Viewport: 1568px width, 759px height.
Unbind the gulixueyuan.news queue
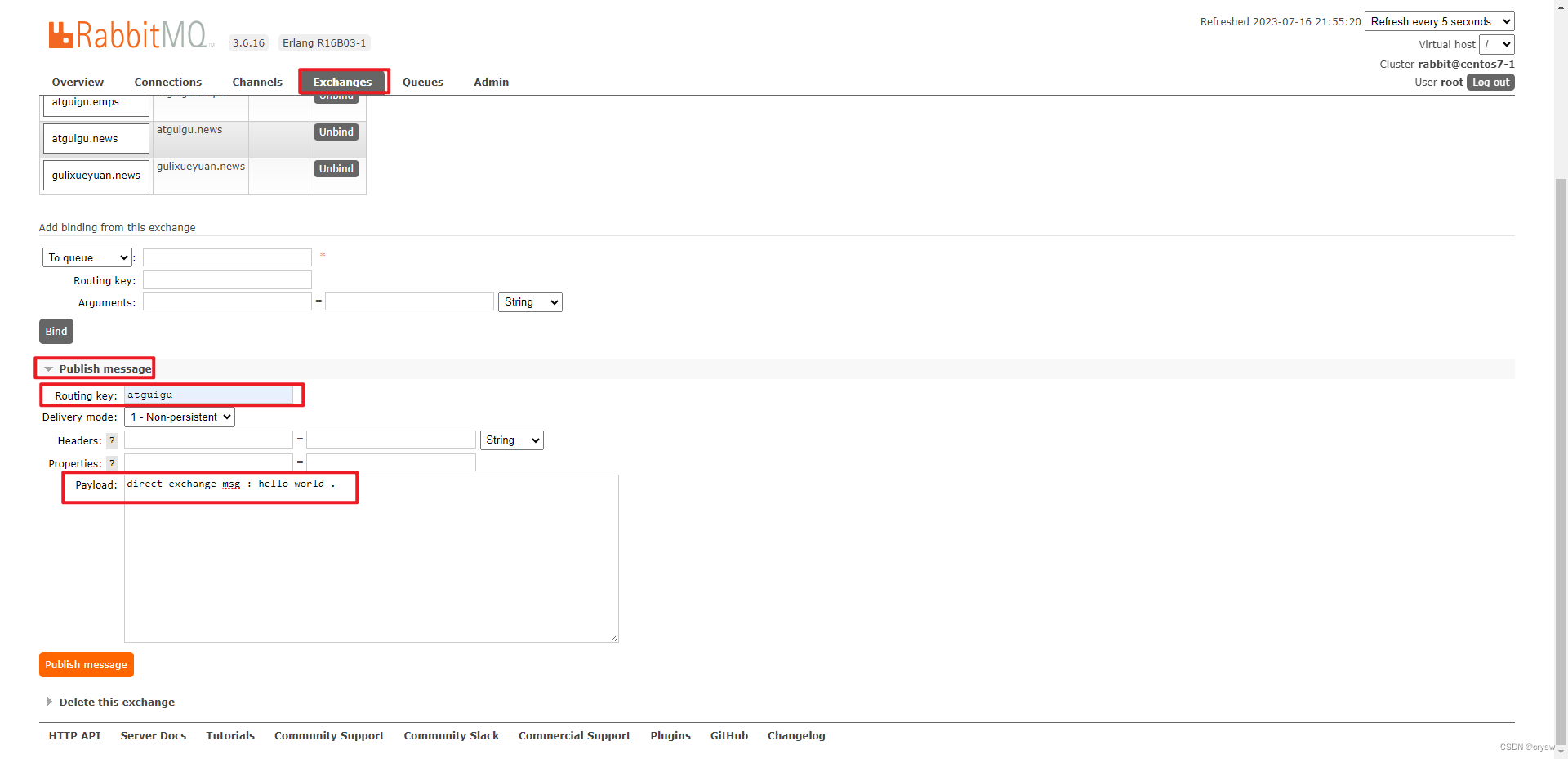point(336,168)
